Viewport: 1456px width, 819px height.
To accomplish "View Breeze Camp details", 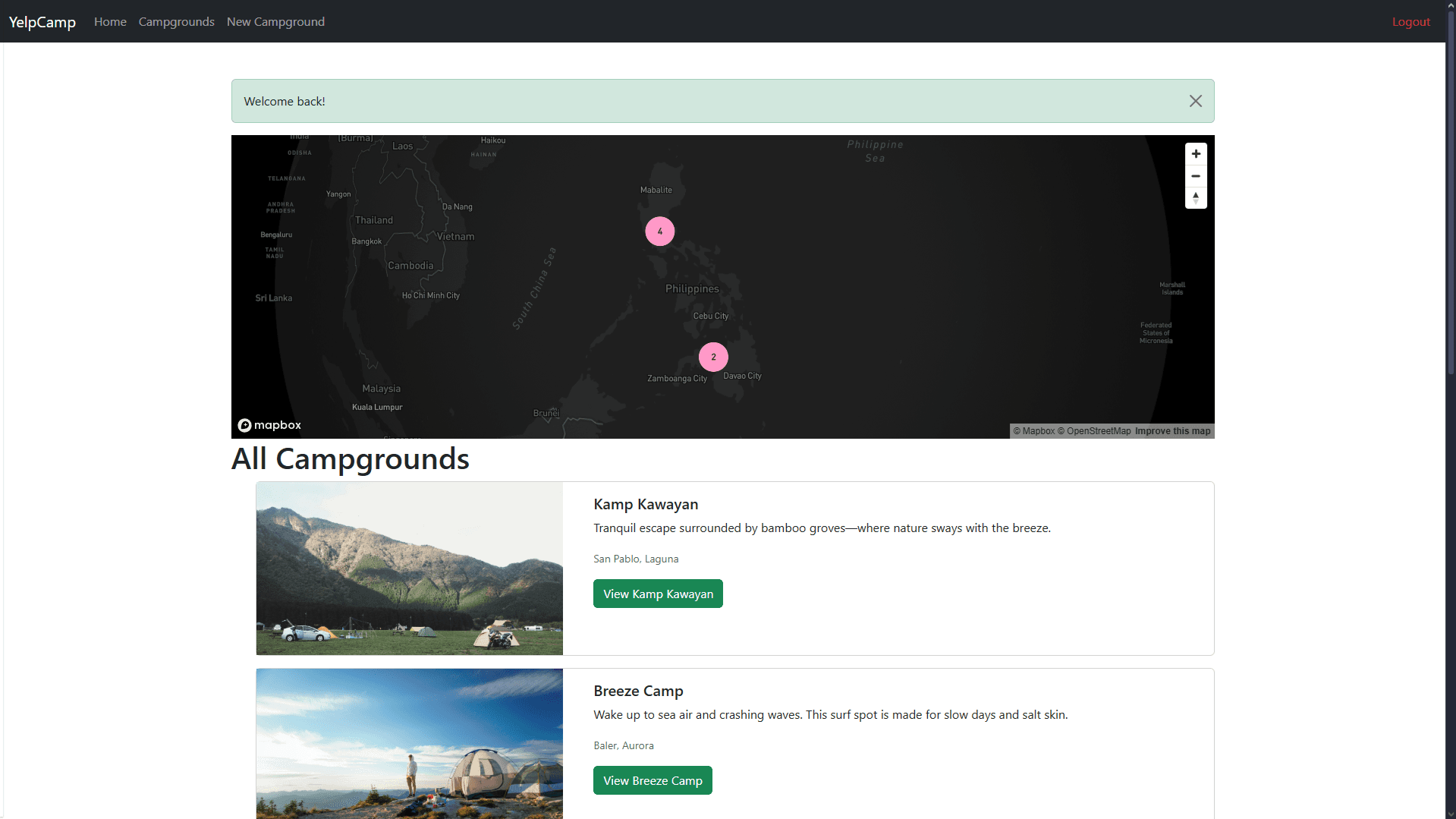I will click(x=653, y=780).
